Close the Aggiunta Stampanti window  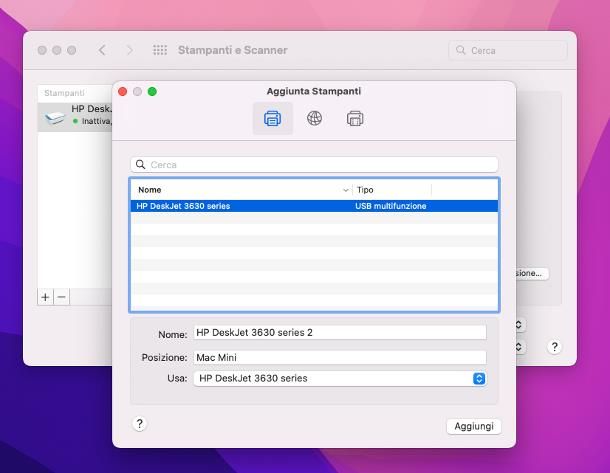coord(123,91)
